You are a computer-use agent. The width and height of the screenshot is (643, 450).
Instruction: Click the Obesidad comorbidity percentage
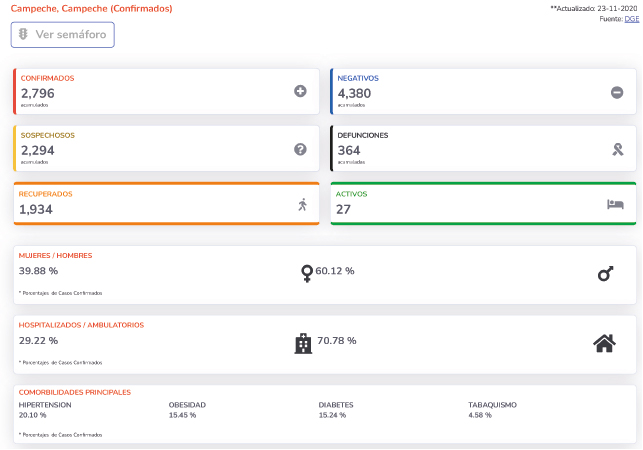click(x=183, y=415)
